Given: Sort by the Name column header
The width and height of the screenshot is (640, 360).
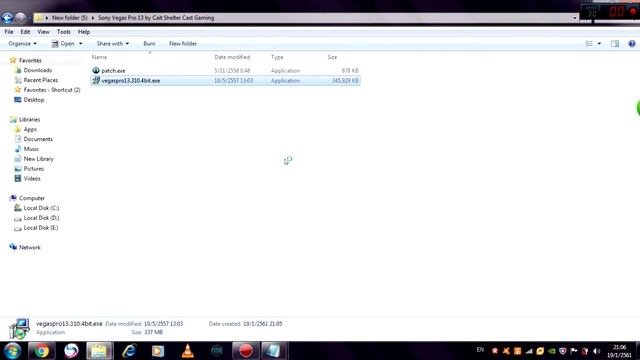Looking at the screenshot, I should click(x=99, y=57).
